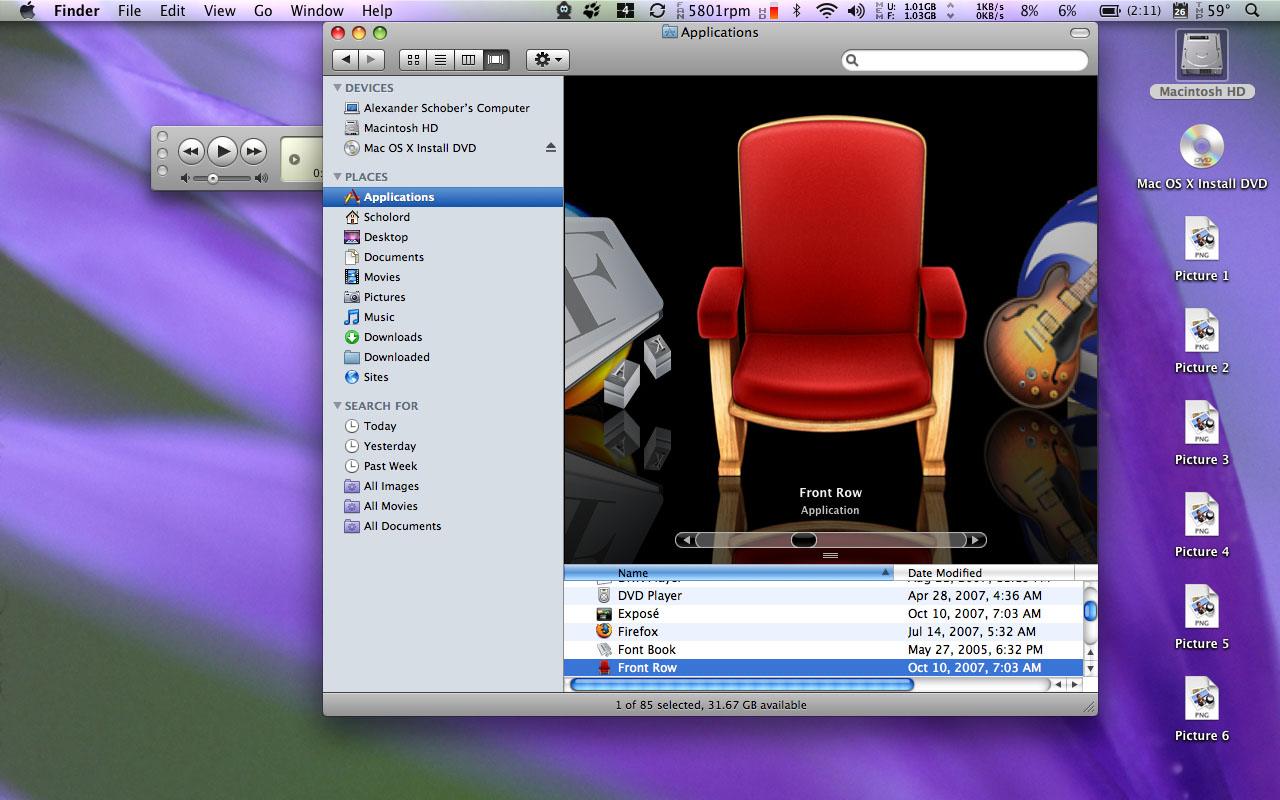The height and width of the screenshot is (800, 1280).
Task: Collapse the SEARCH FOR sidebar section
Action: (338, 406)
